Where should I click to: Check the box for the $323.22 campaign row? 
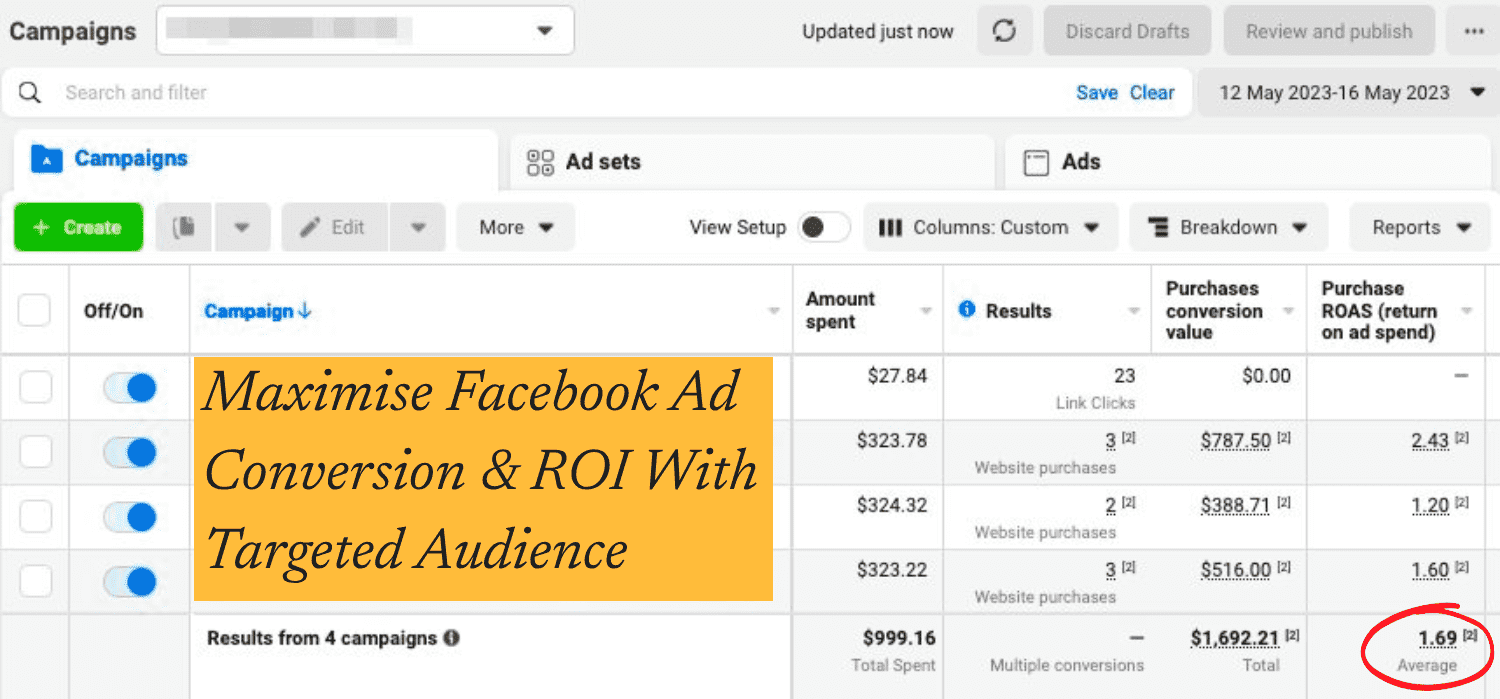point(35,581)
